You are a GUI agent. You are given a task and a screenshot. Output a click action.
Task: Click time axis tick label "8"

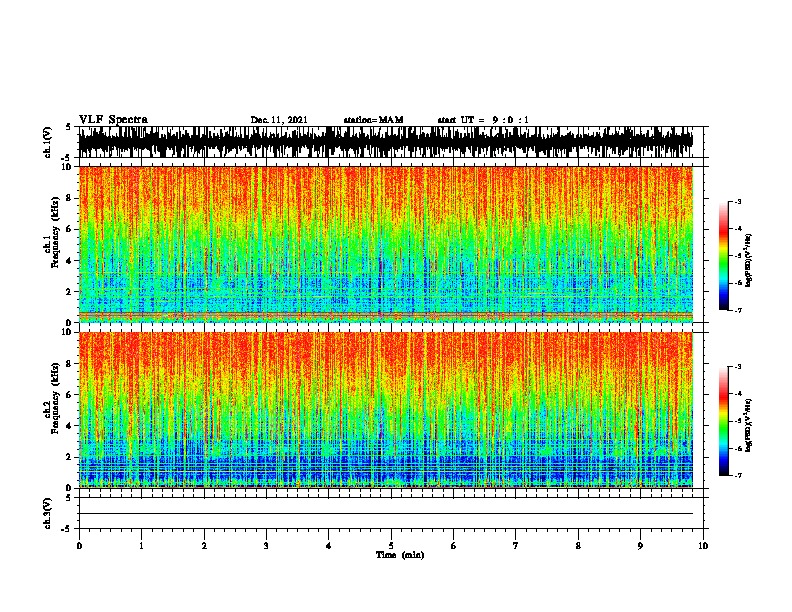point(578,546)
